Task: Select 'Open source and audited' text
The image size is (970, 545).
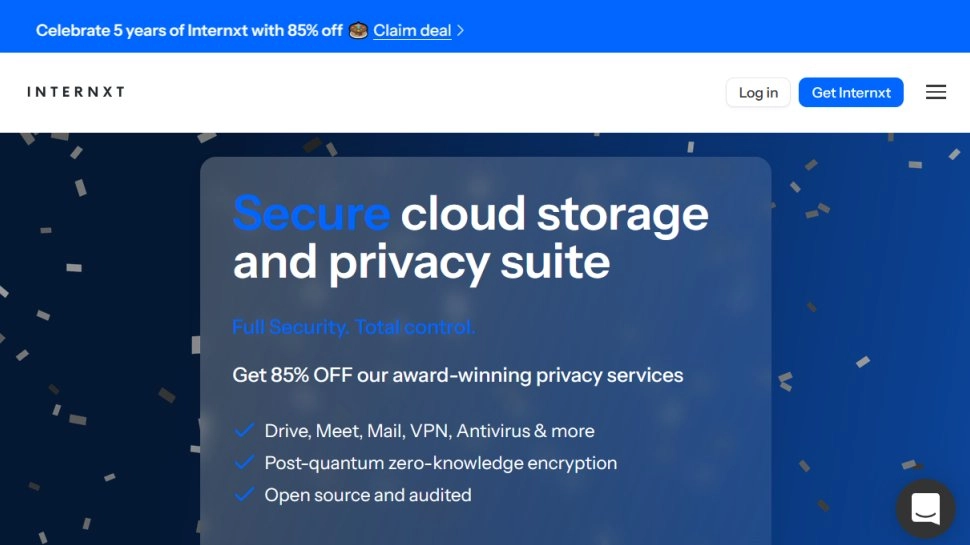Action: pyautogui.click(x=367, y=495)
